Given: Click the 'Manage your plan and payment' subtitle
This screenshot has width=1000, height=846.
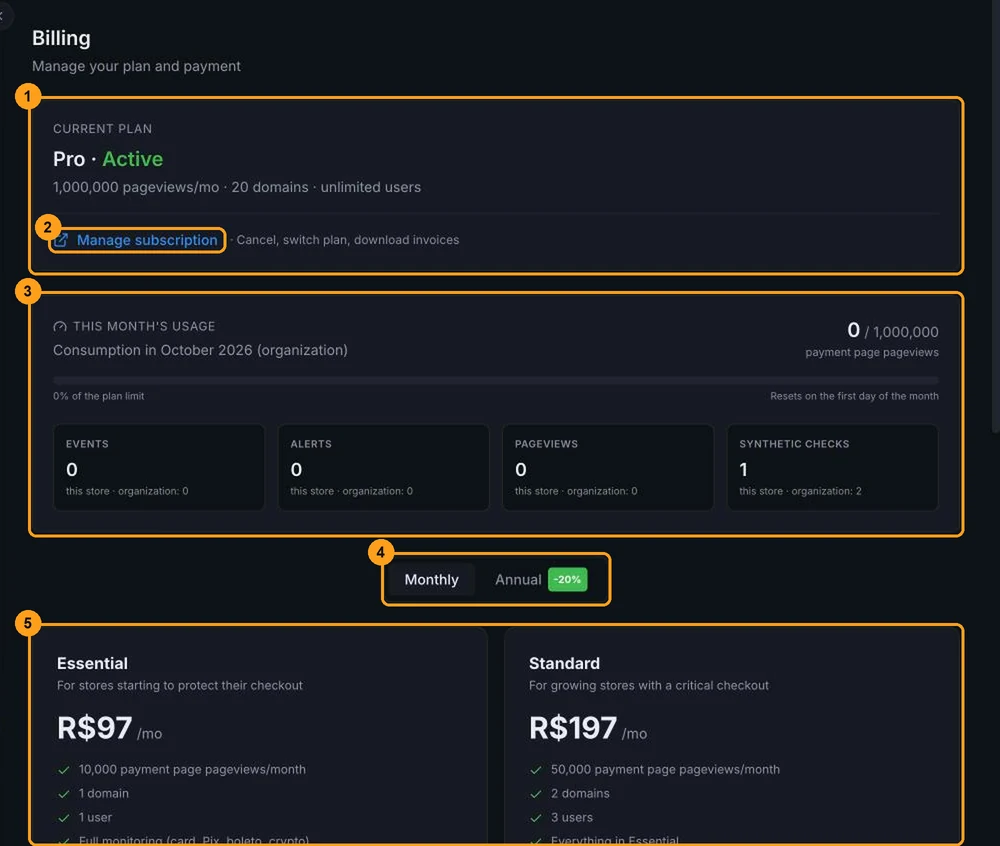Looking at the screenshot, I should [x=136, y=66].
